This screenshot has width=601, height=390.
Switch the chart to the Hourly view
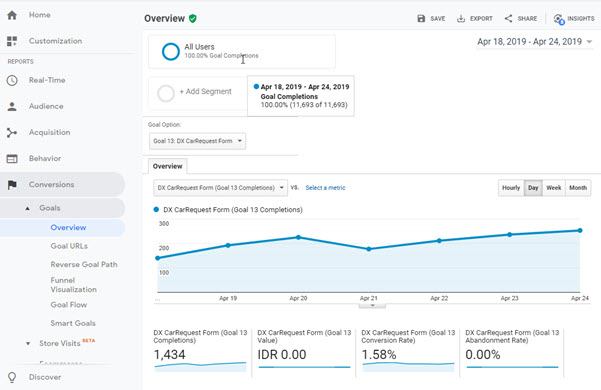pos(511,188)
